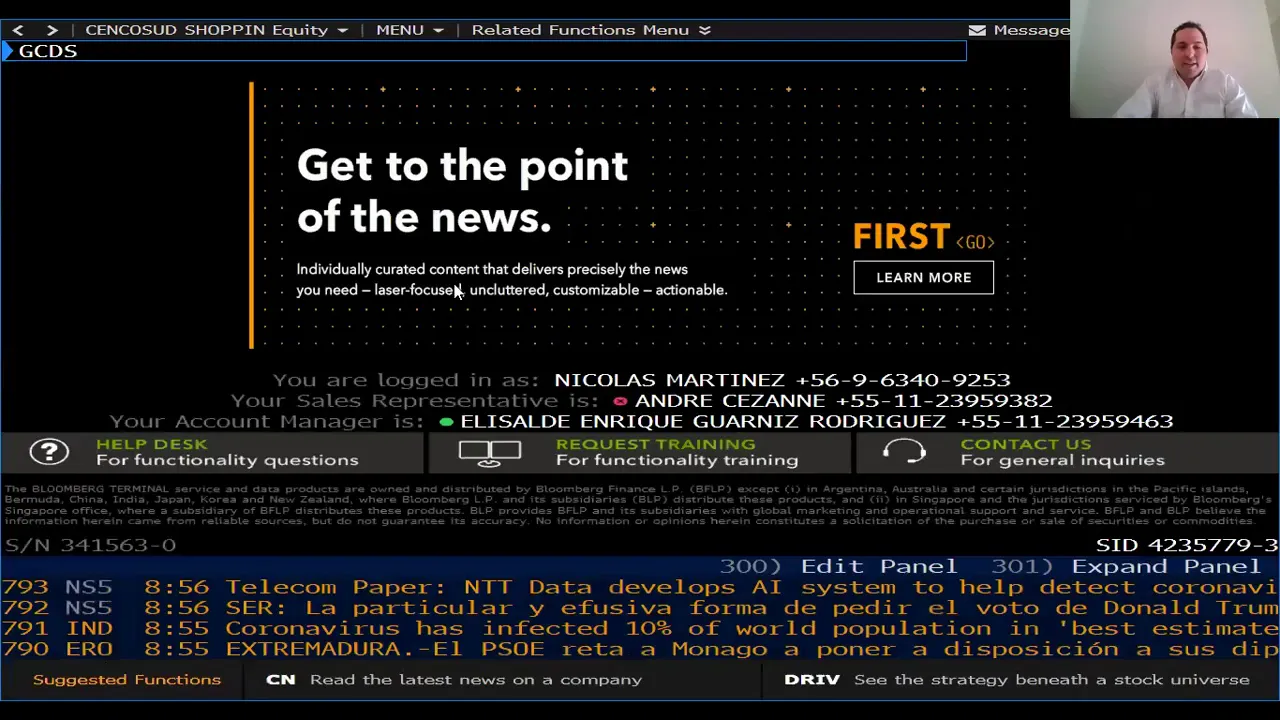Image resolution: width=1280 pixels, height=720 pixels.
Task: Open the DRIV strategy function
Action: pos(1017,680)
